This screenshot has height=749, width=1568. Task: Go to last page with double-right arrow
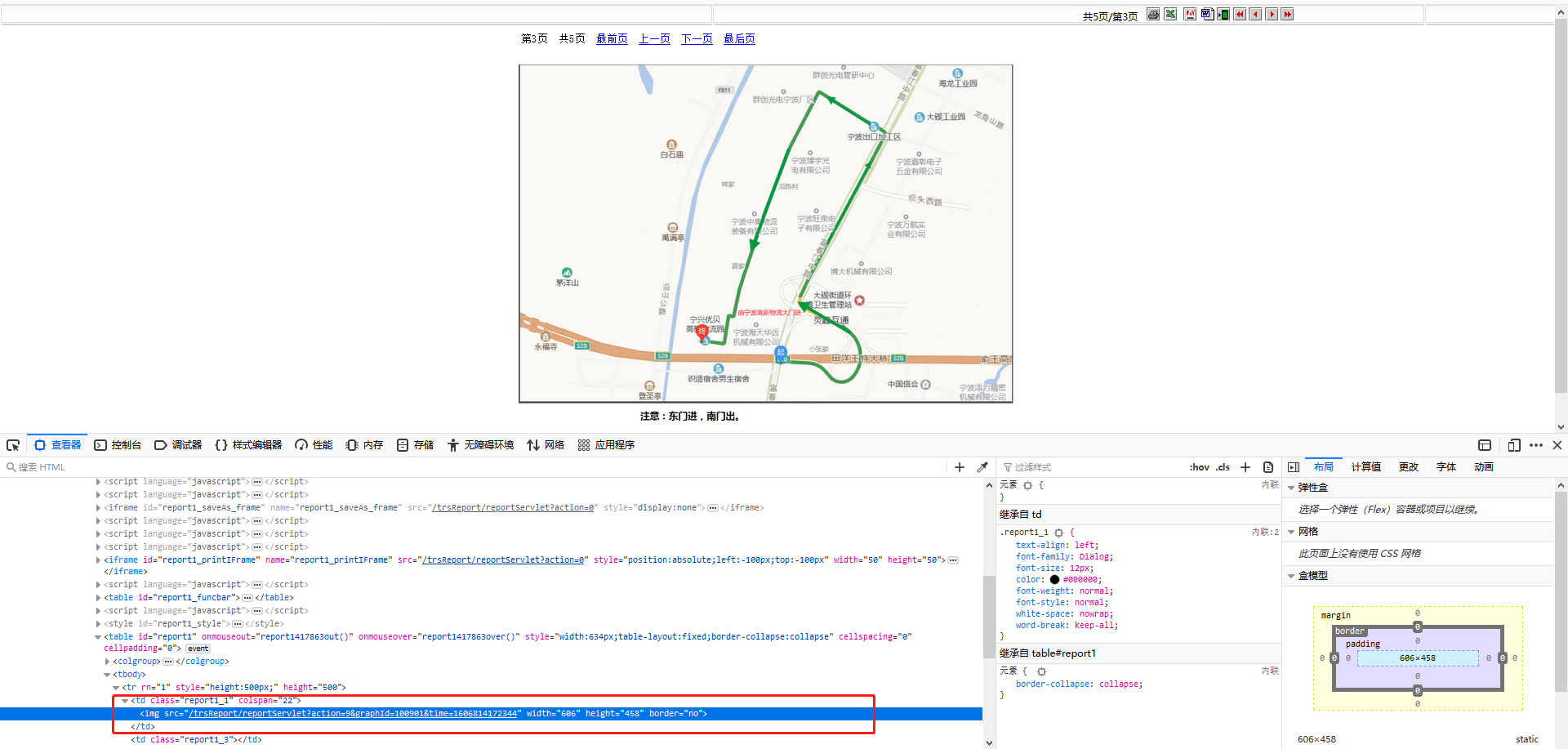pyautogui.click(x=1287, y=14)
